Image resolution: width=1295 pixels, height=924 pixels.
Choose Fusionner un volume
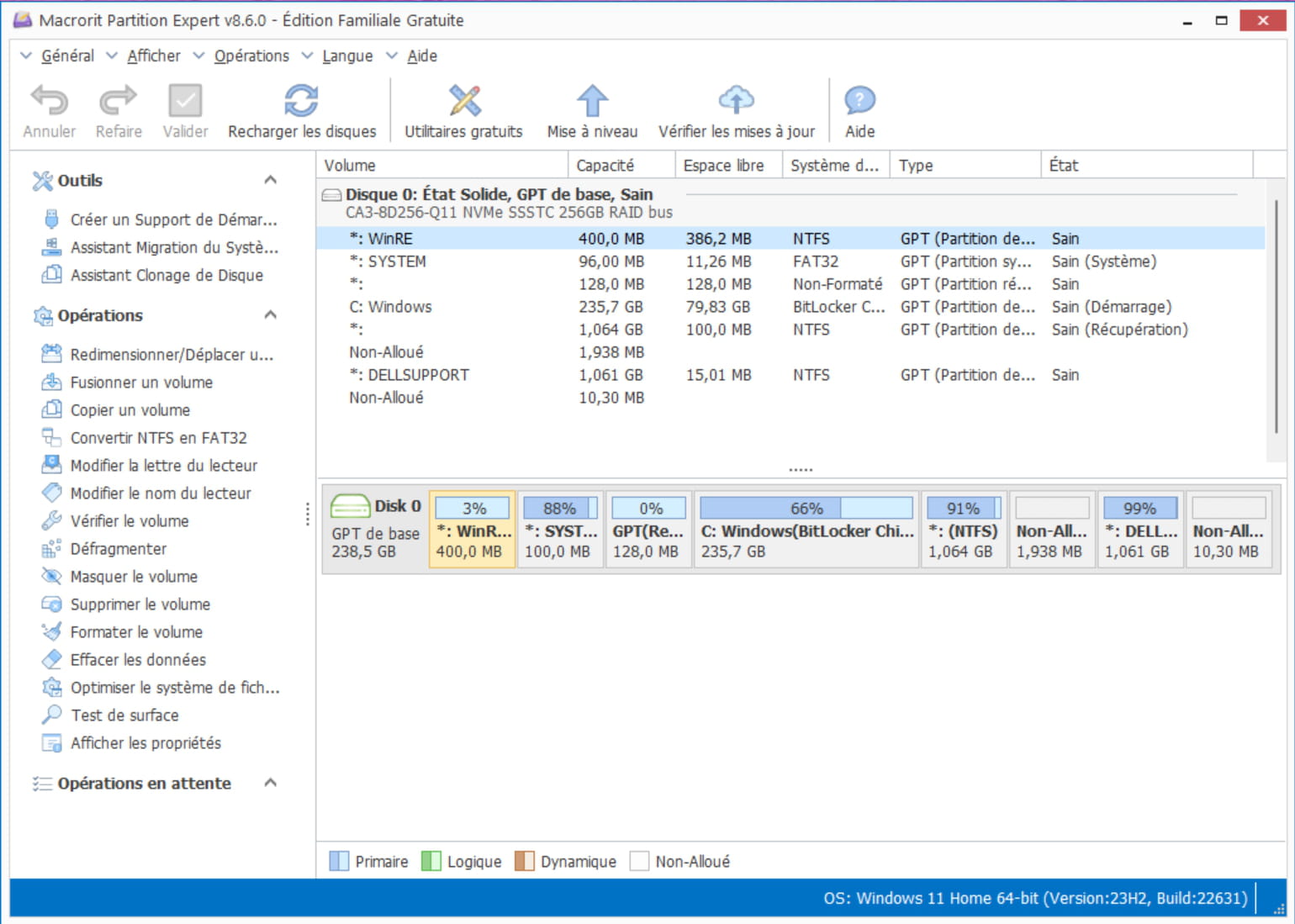[x=128, y=383]
